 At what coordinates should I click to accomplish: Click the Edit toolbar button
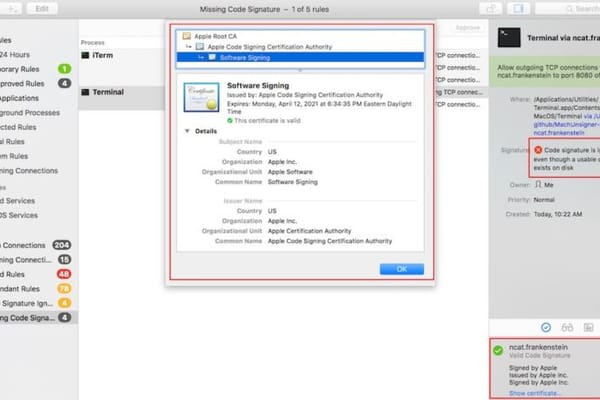(42, 8)
